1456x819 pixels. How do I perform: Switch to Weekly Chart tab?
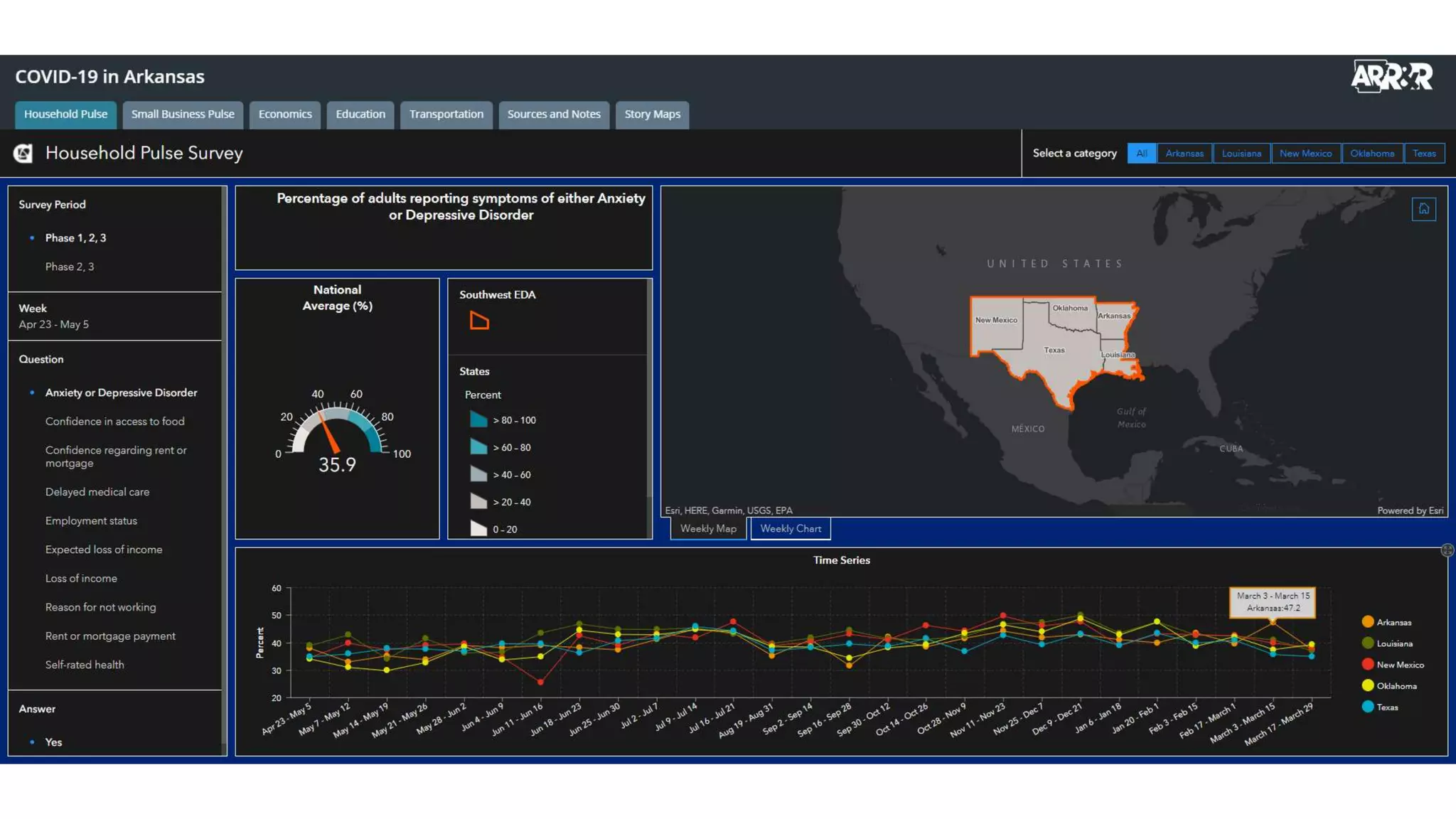pyautogui.click(x=790, y=529)
